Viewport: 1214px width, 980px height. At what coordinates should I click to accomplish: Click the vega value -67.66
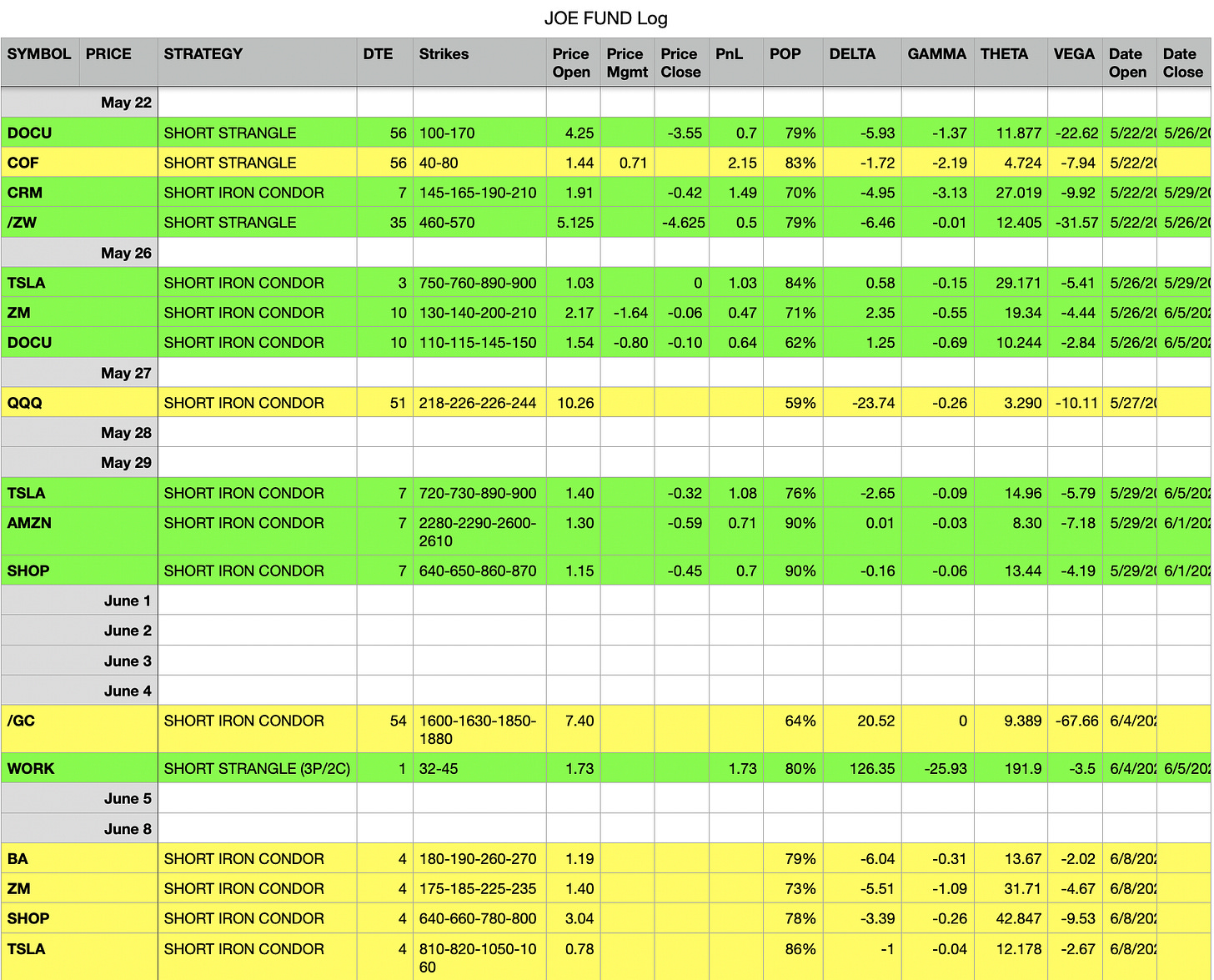coord(1076,721)
